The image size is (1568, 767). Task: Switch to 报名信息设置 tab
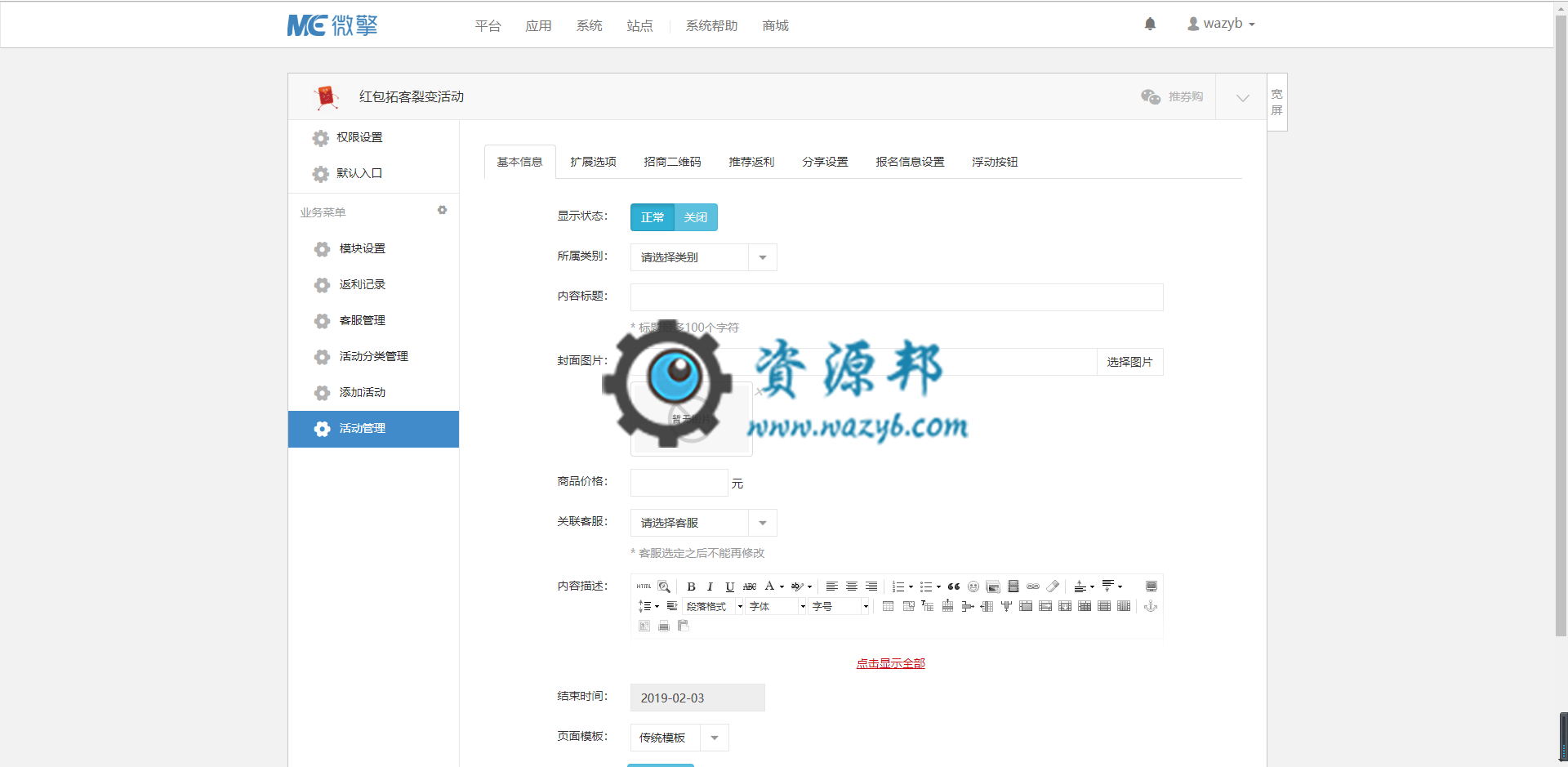910,162
